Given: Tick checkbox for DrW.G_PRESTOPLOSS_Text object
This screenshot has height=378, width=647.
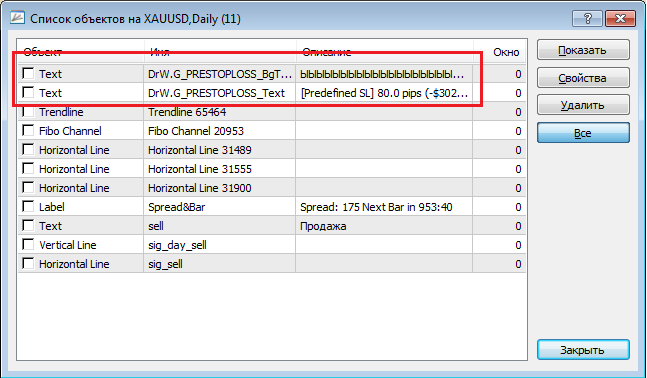Looking at the screenshot, I should pyautogui.click(x=28, y=92).
